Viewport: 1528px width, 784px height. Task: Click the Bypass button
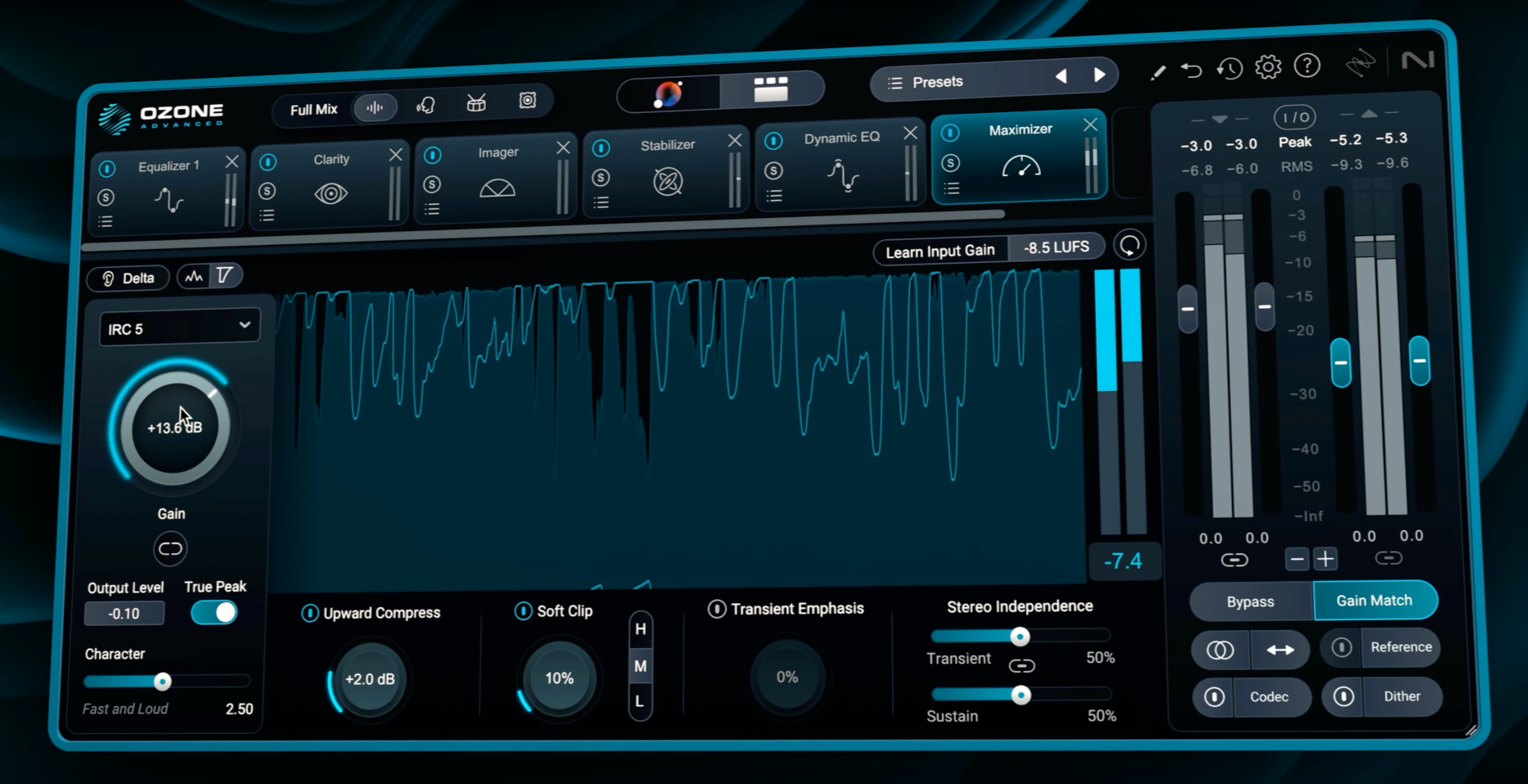[x=1250, y=601]
